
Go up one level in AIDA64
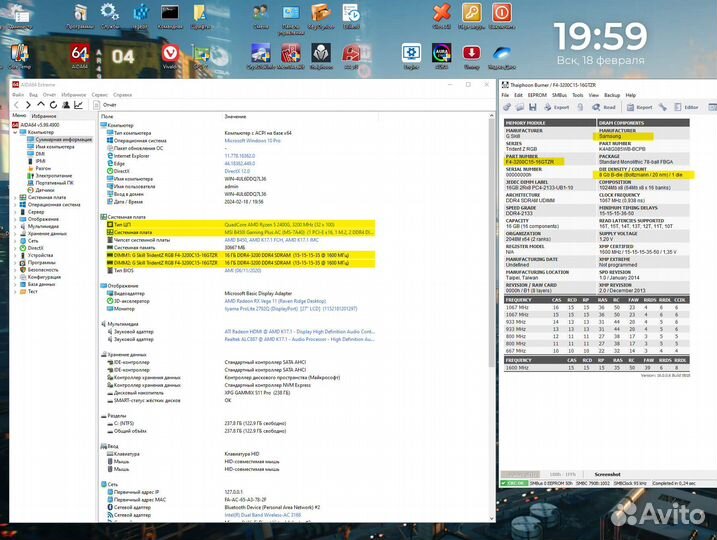[41, 105]
